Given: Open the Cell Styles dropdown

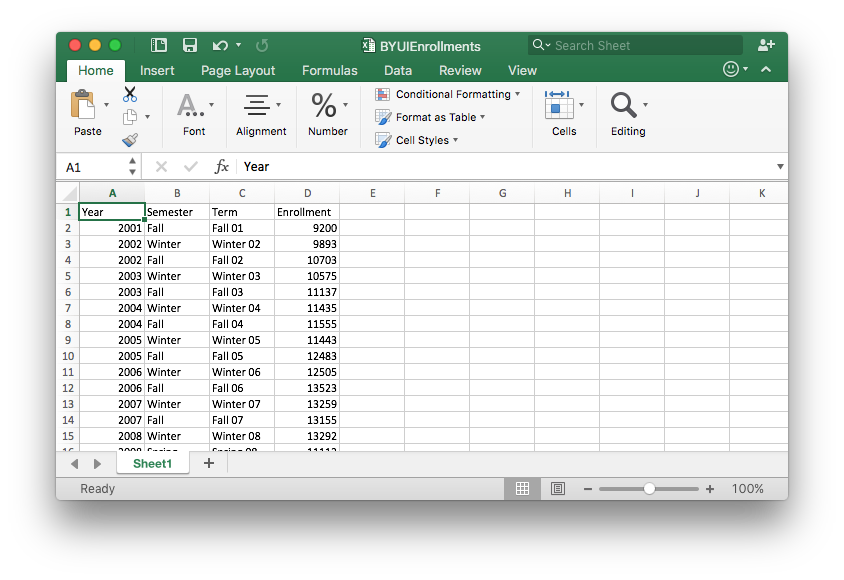Looking at the screenshot, I should [x=417, y=140].
